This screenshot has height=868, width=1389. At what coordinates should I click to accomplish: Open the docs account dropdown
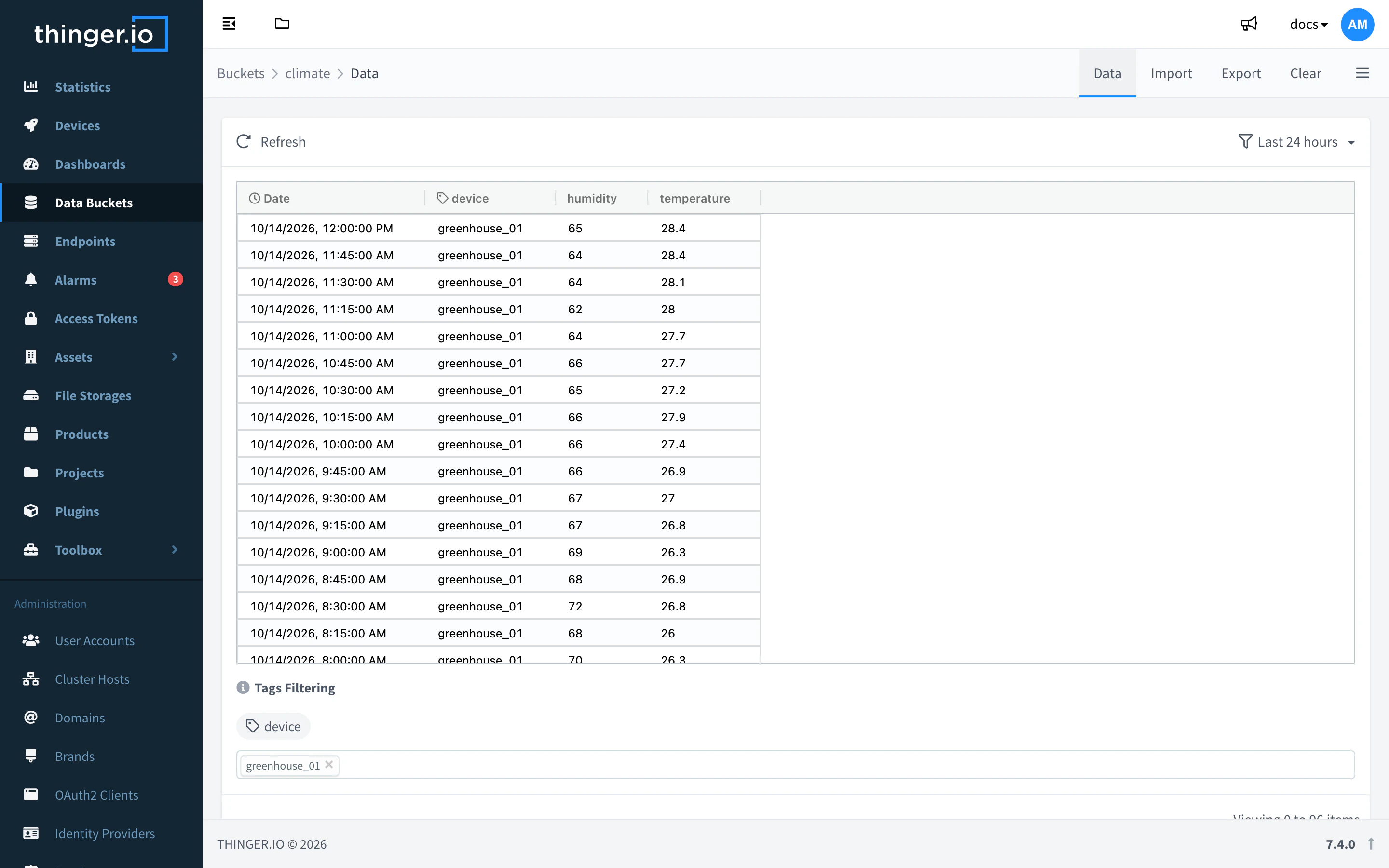pyautogui.click(x=1308, y=25)
